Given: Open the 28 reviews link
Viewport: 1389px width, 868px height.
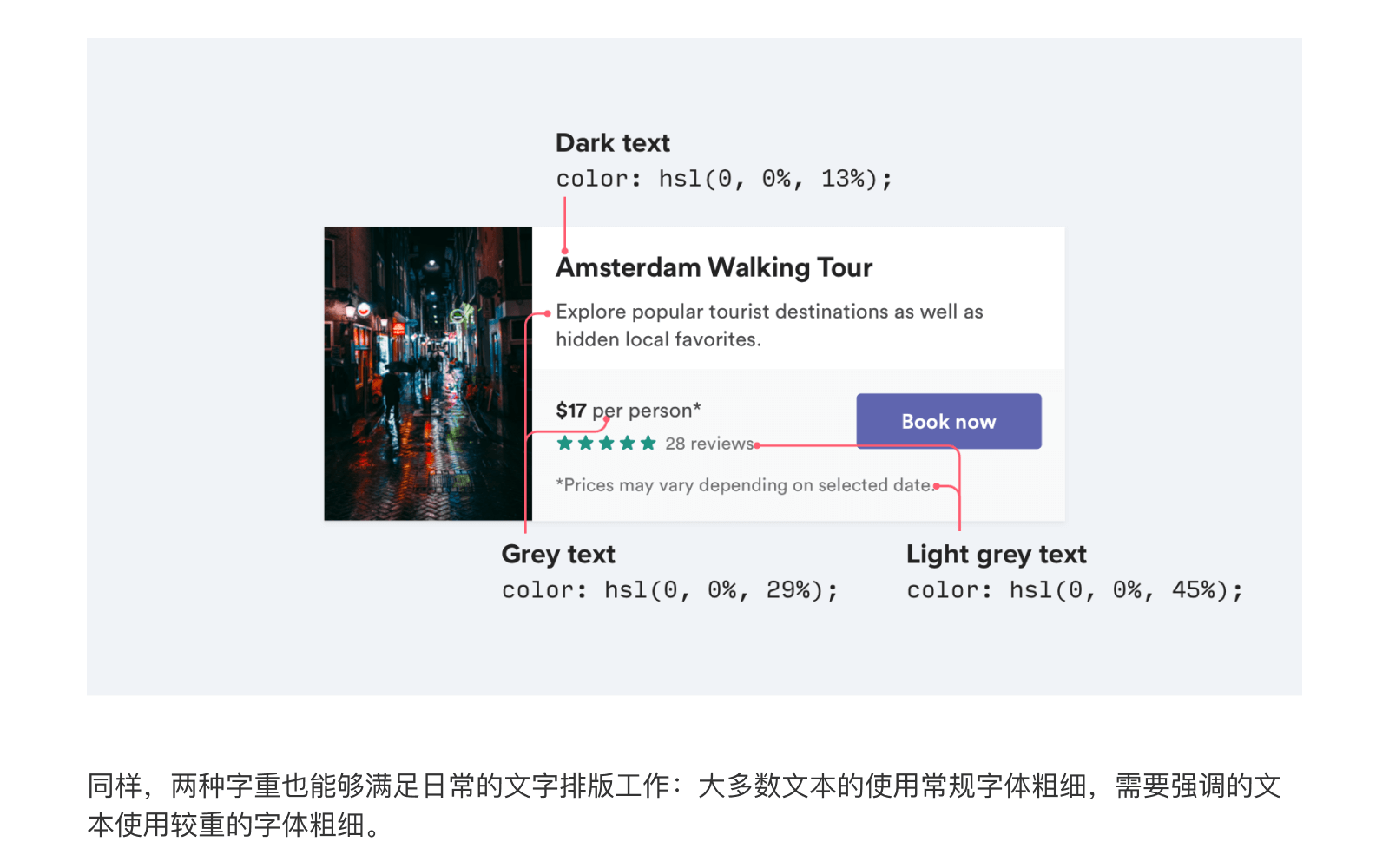Looking at the screenshot, I should point(708,444).
